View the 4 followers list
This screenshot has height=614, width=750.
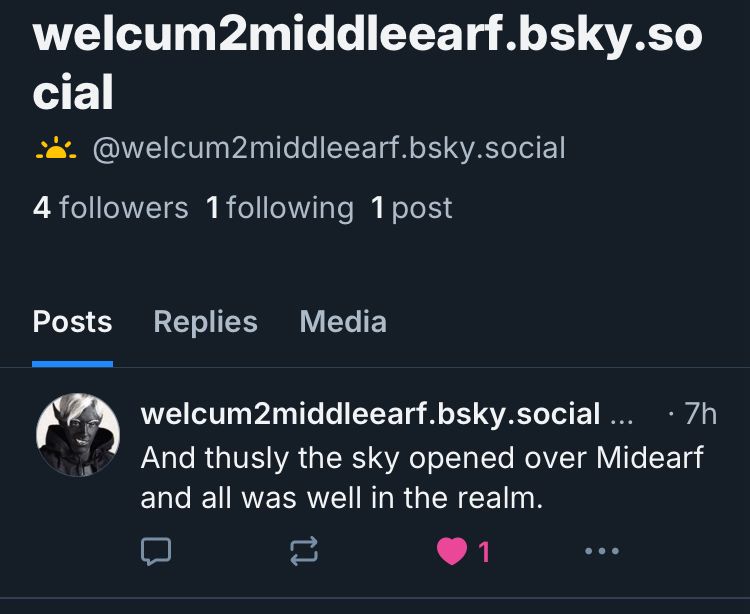pos(110,208)
